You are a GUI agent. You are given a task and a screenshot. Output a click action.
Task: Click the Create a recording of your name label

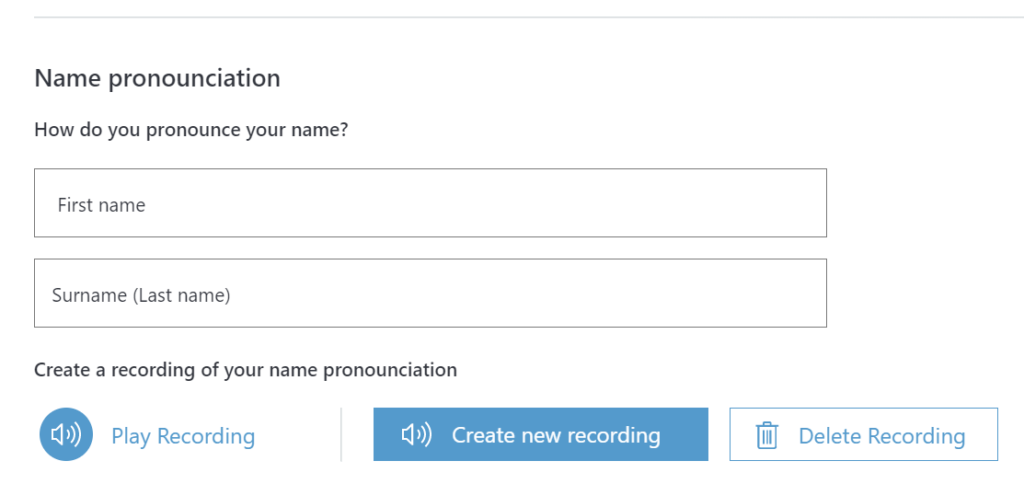coord(246,370)
